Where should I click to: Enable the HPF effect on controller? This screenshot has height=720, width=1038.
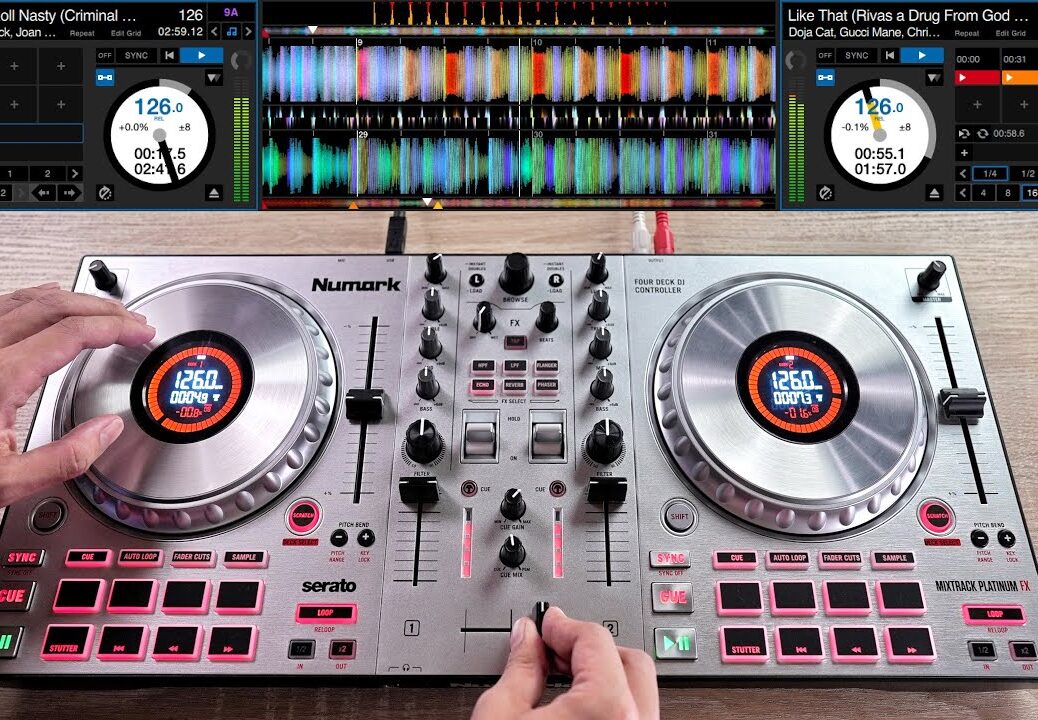[483, 365]
